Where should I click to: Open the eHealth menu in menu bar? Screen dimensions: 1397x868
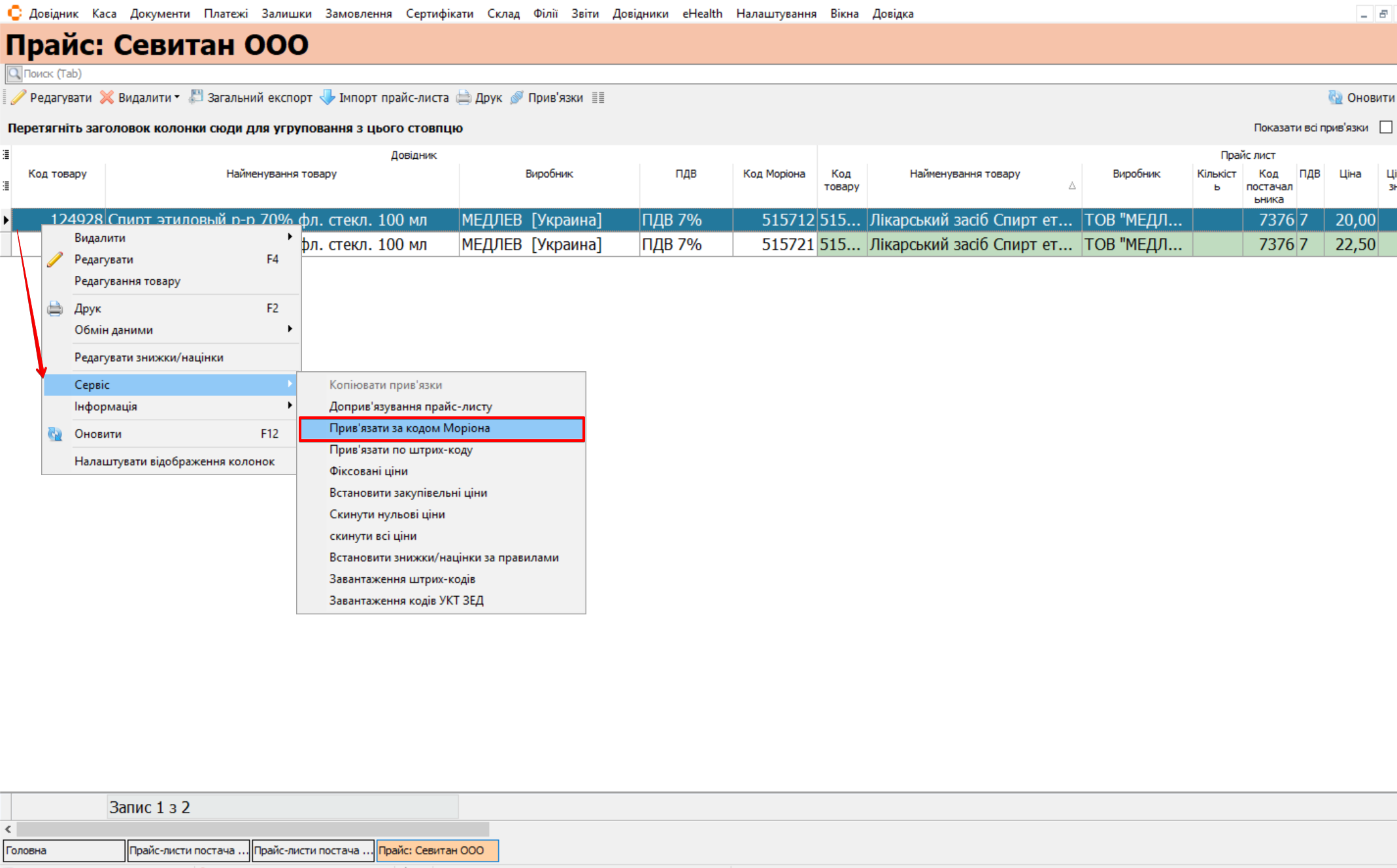tap(702, 13)
